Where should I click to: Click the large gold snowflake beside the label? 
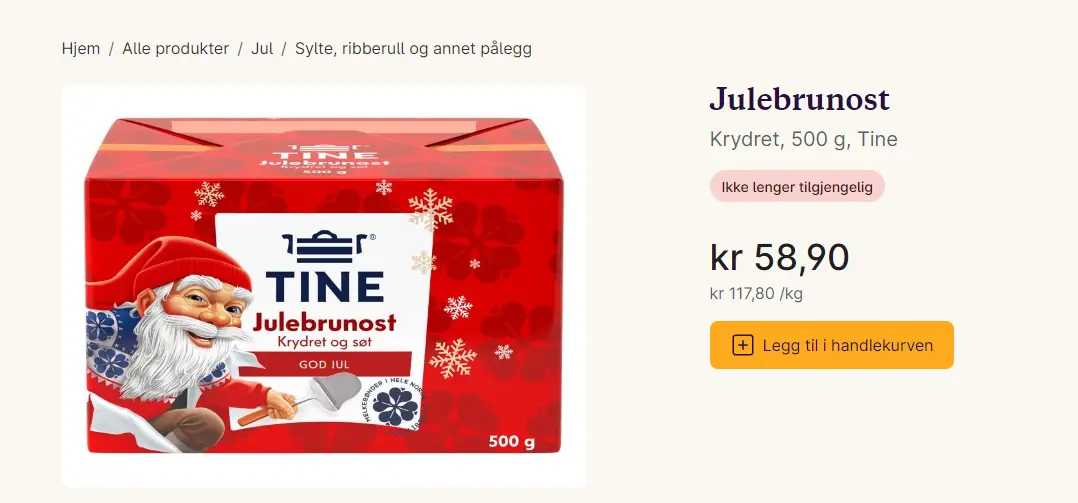coord(431,209)
